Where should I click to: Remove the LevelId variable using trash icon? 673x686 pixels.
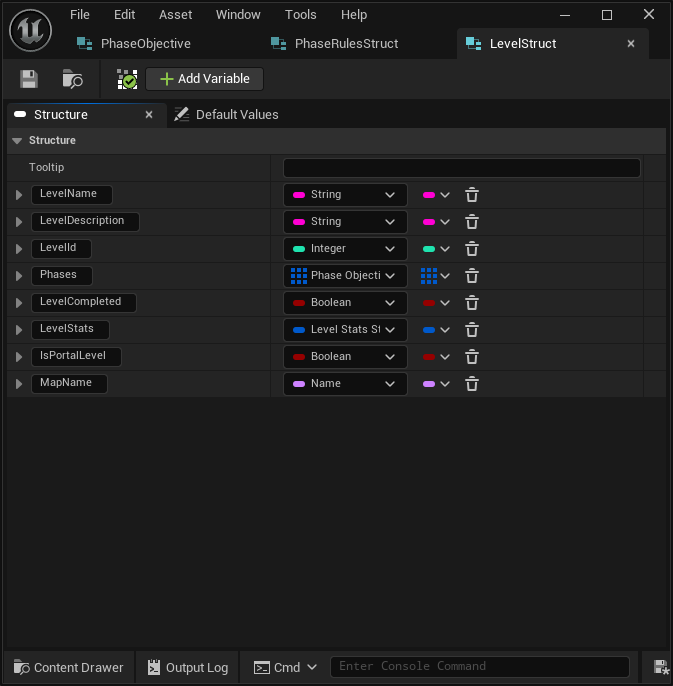(472, 249)
